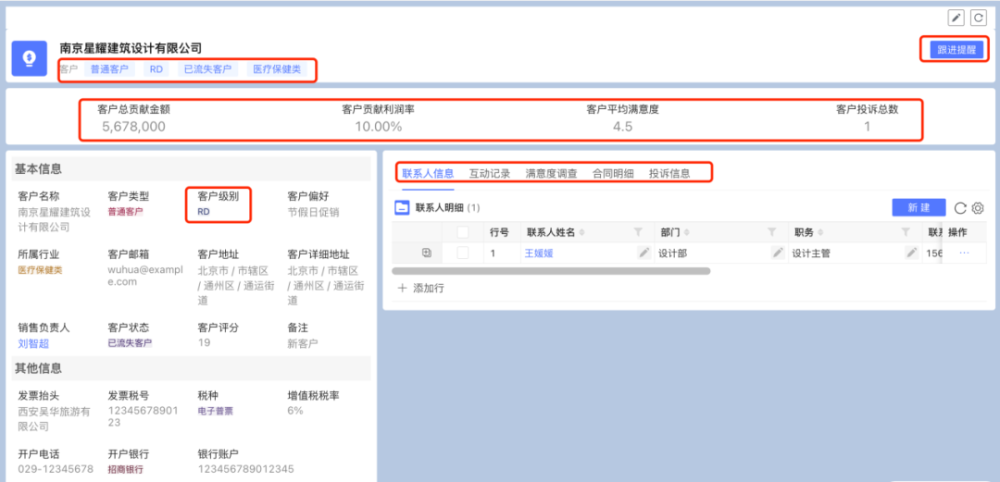Click the 客户评分 value 19
The height and width of the screenshot is (482, 1000).
tap(203, 344)
